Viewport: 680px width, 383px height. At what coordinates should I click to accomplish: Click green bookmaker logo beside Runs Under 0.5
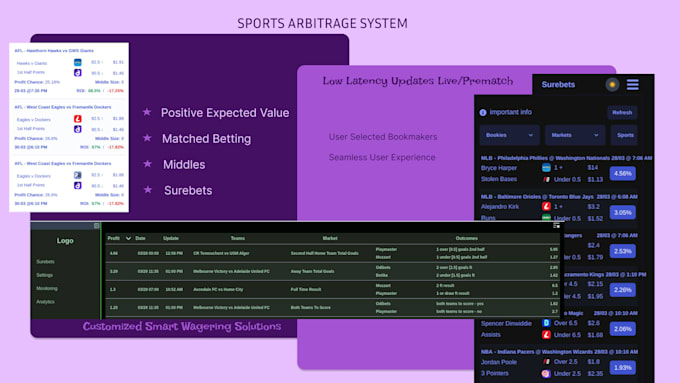tap(546, 218)
